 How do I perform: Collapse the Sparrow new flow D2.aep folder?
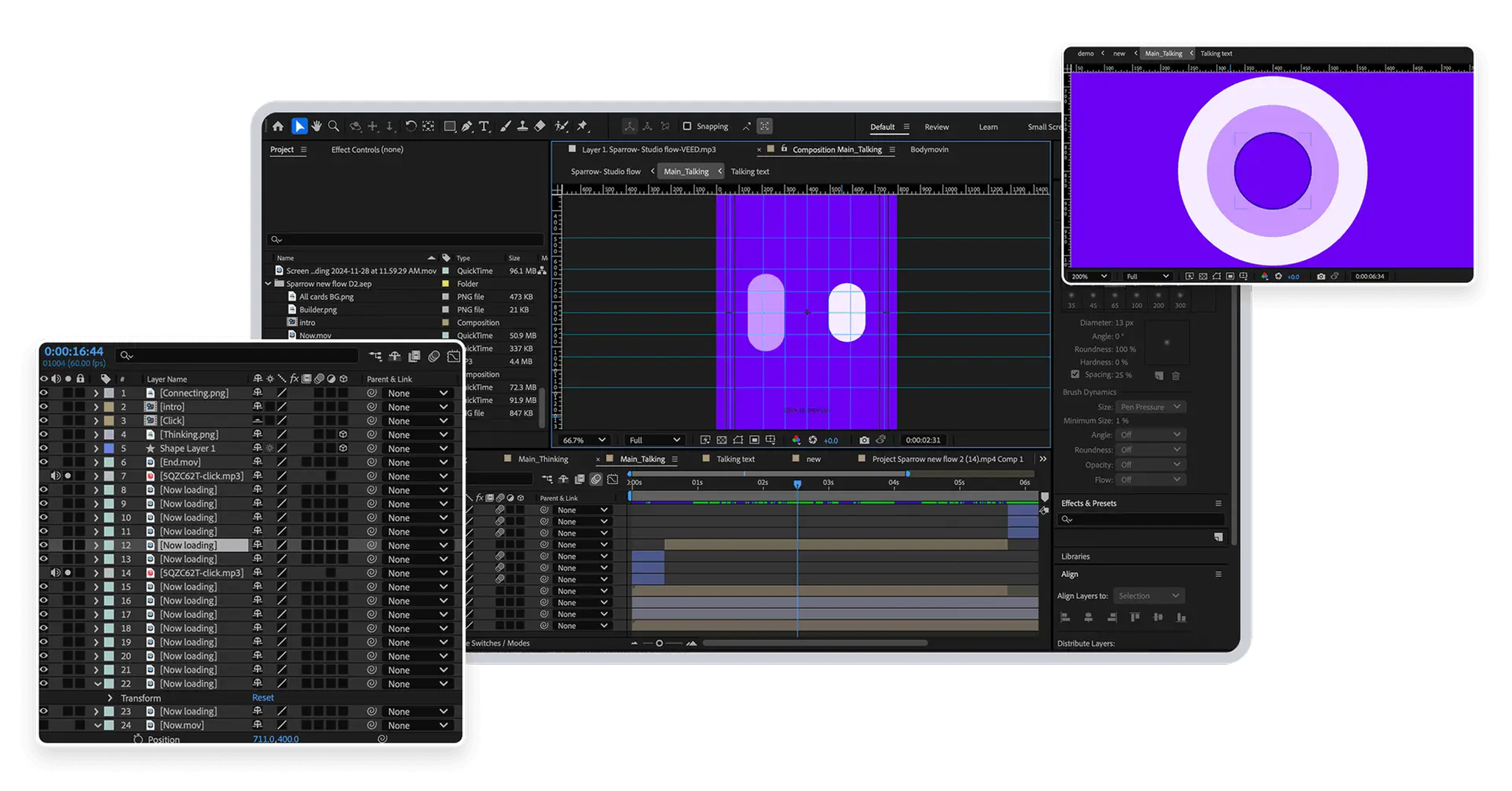tap(268, 284)
